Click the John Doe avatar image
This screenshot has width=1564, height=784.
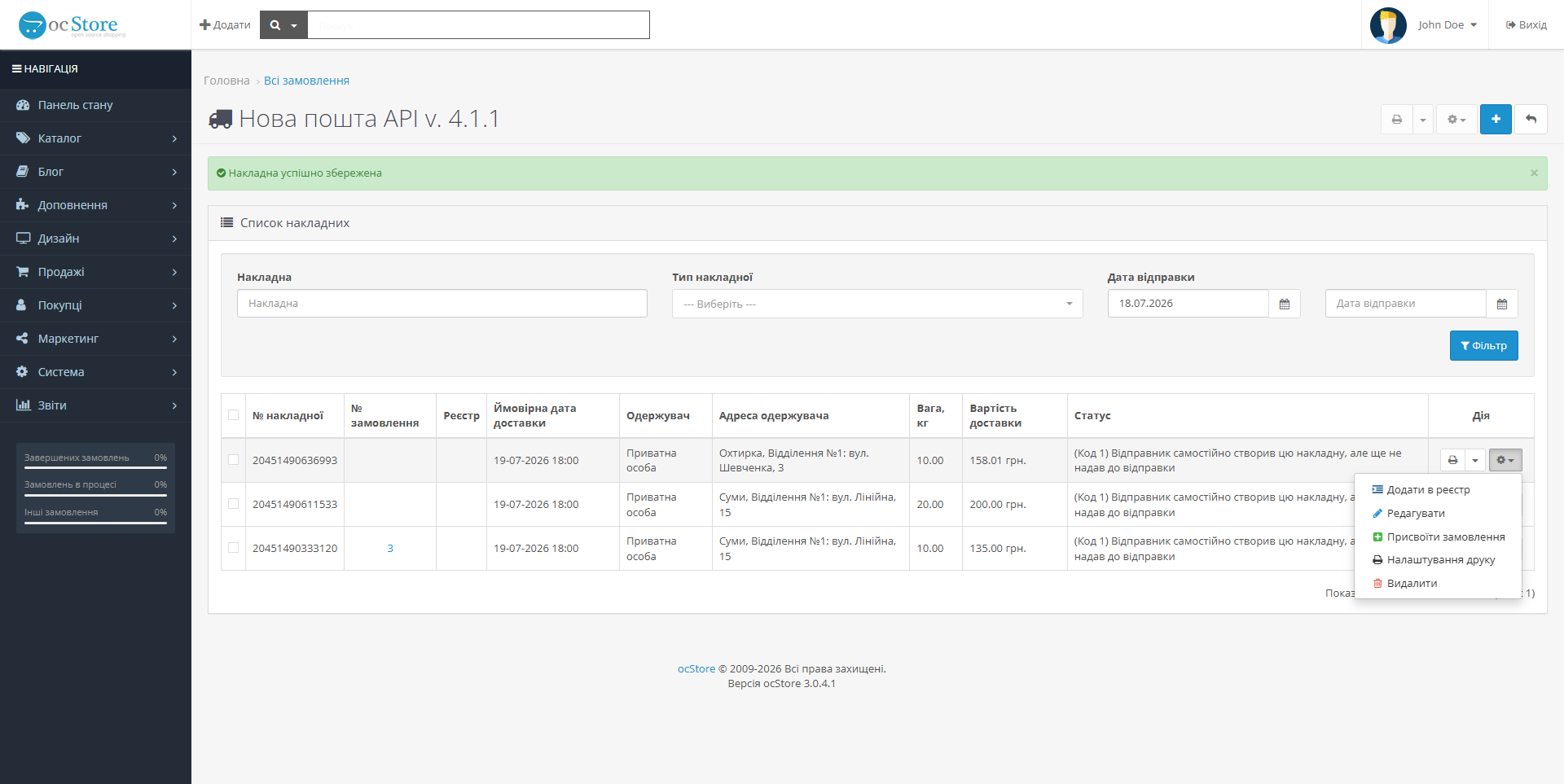click(x=1388, y=25)
